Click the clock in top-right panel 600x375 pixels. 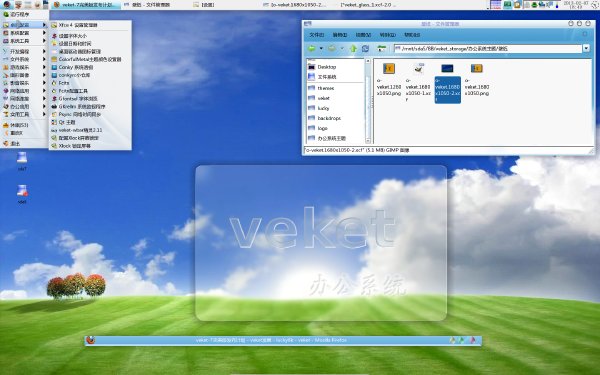575,5
